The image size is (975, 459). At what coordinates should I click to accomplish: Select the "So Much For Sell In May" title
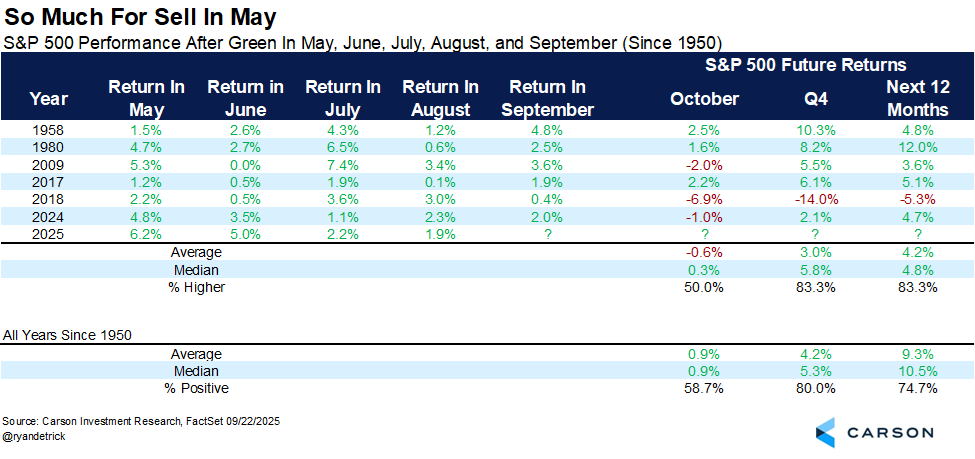141,17
